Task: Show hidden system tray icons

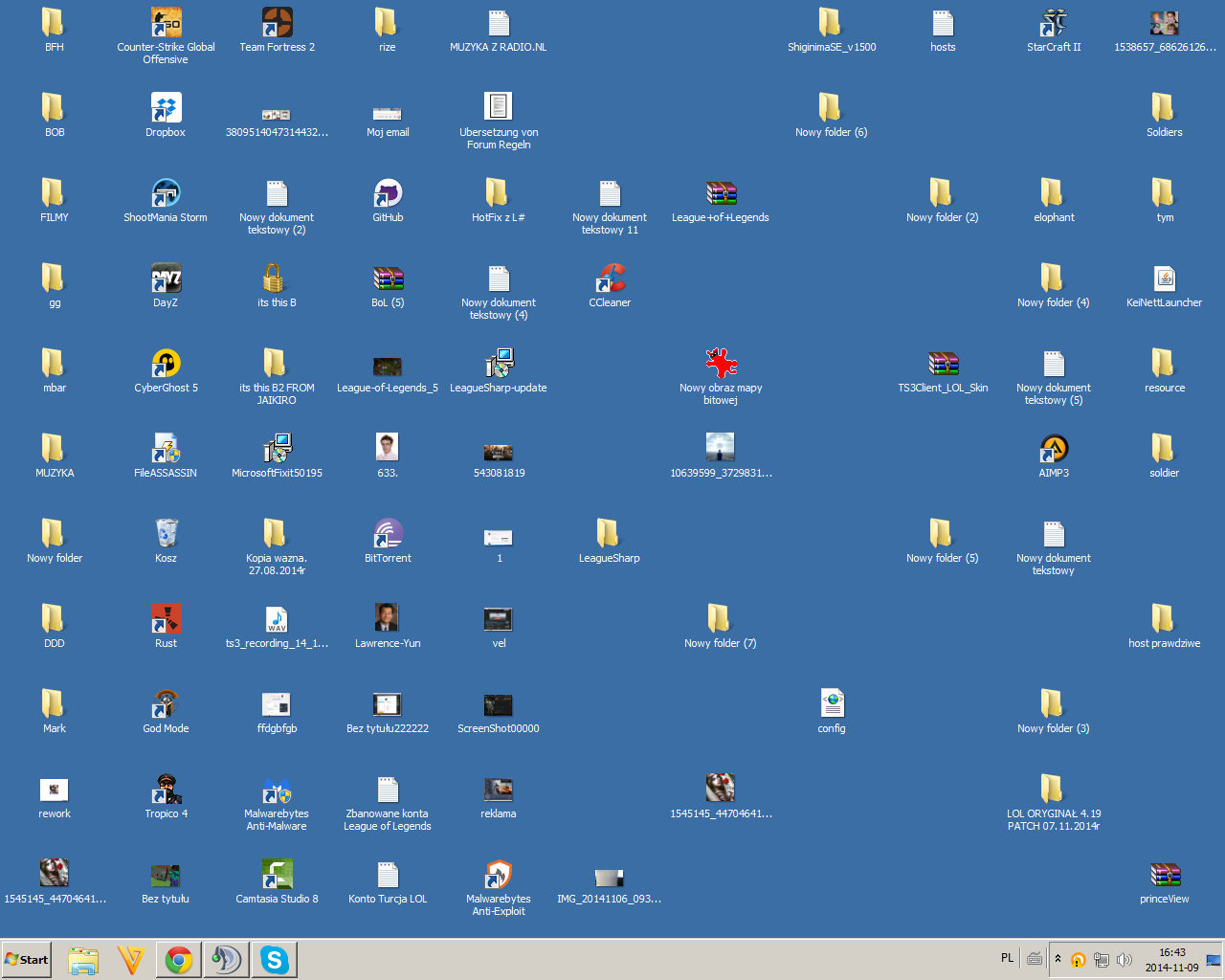Action: [1058, 958]
